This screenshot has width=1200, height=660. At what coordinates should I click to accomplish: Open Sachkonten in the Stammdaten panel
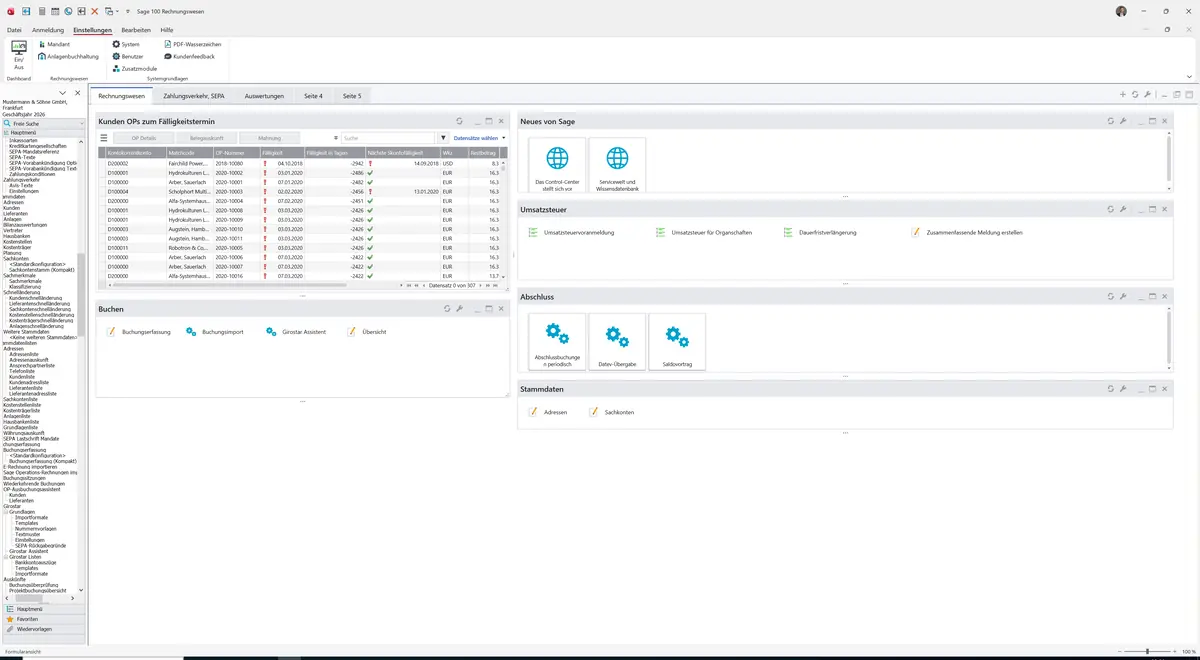[x=612, y=412]
